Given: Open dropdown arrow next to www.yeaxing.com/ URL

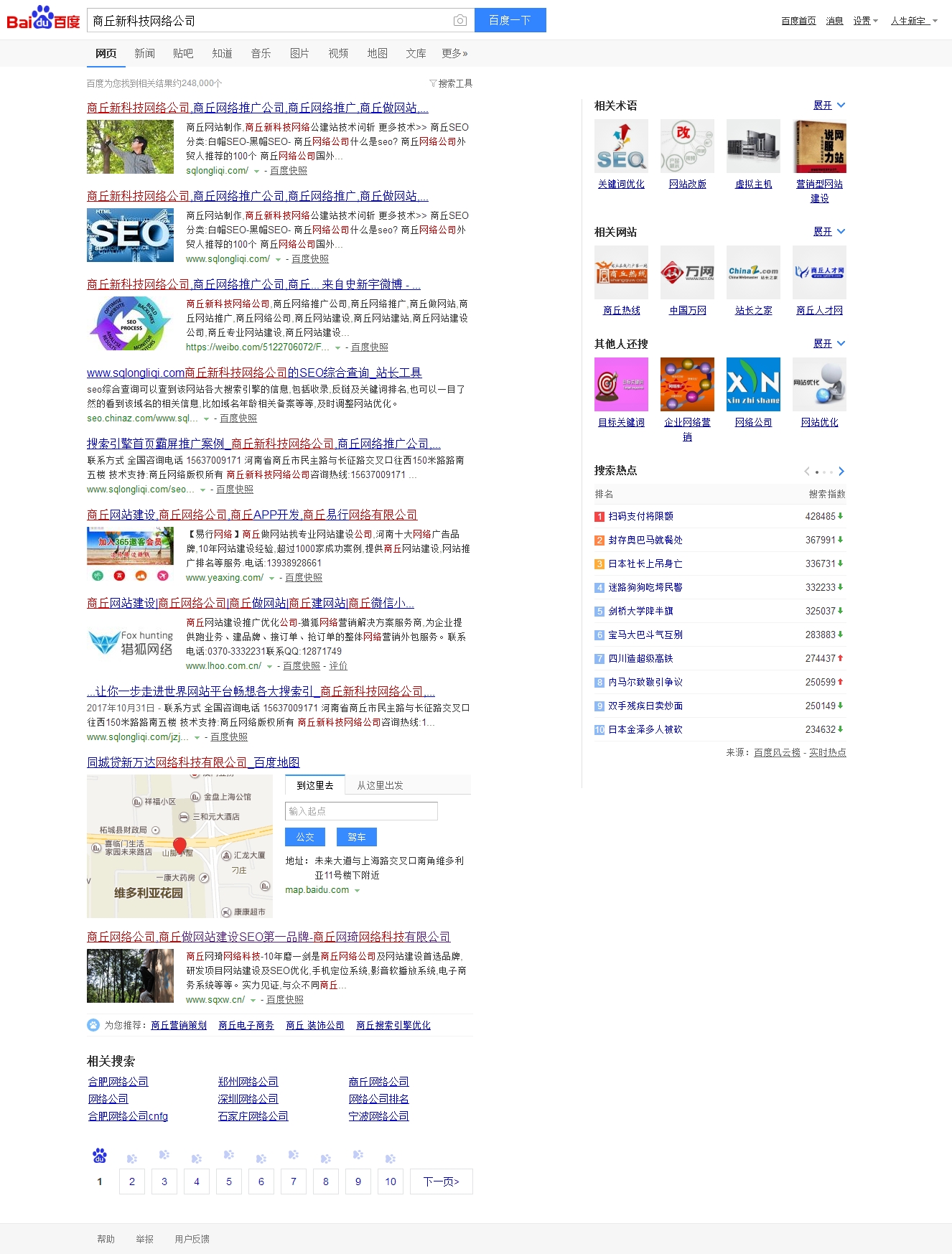Looking at the screenshot, I should (x=271, y=579).
